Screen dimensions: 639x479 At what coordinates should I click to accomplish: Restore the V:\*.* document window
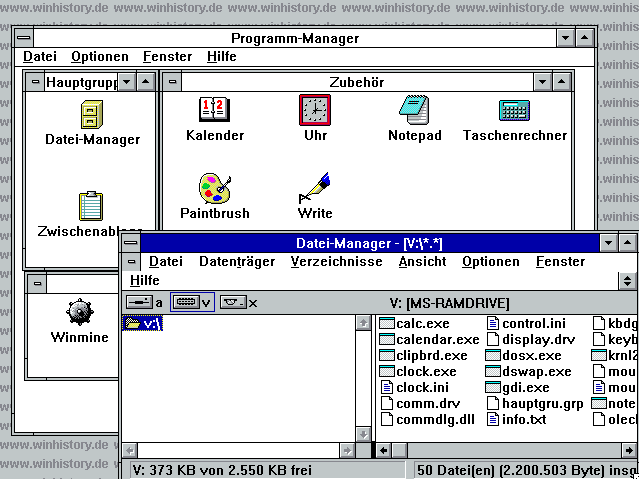627,280
